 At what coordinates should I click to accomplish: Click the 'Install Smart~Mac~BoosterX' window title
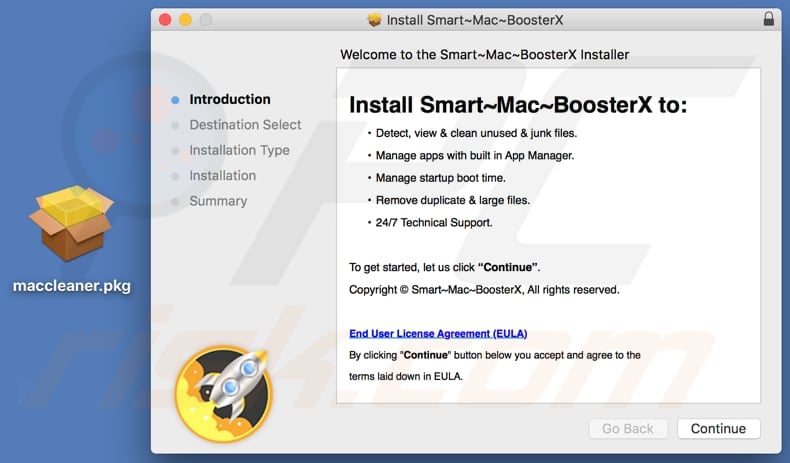[x=475, y=20]
